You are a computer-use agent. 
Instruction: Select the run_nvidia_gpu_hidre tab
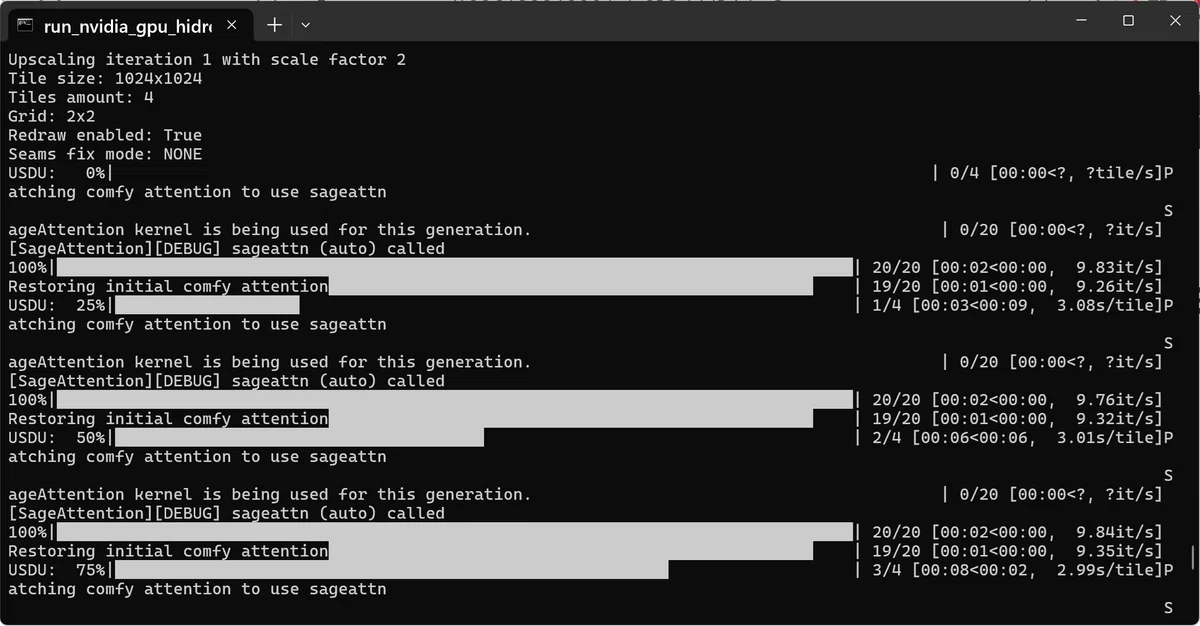128,25
